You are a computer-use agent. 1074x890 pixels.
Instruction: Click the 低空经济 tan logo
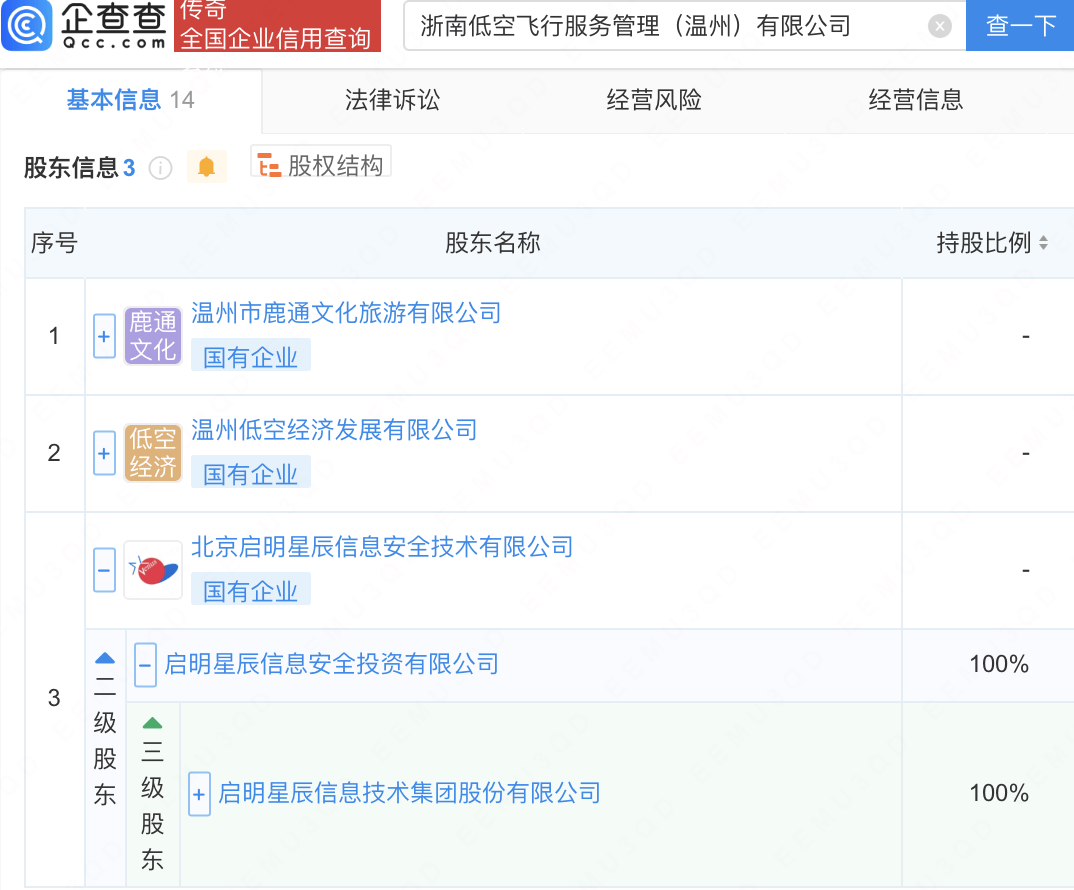pyautogui.click(x=153, y=453)
